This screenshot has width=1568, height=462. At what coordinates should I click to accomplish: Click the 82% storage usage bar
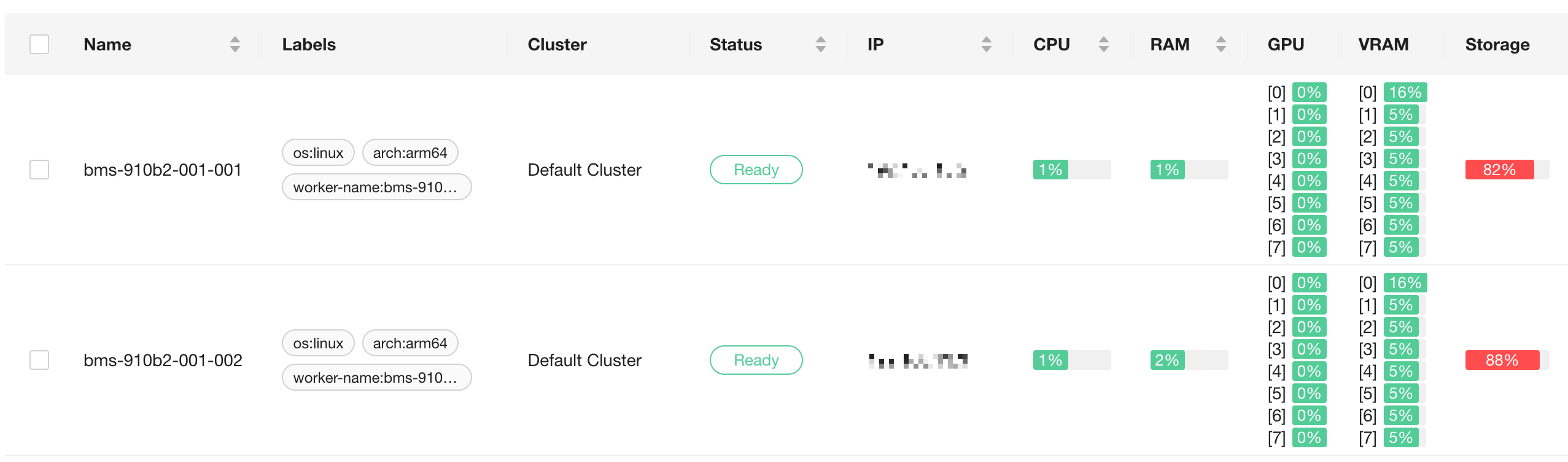pos(1507,170)
